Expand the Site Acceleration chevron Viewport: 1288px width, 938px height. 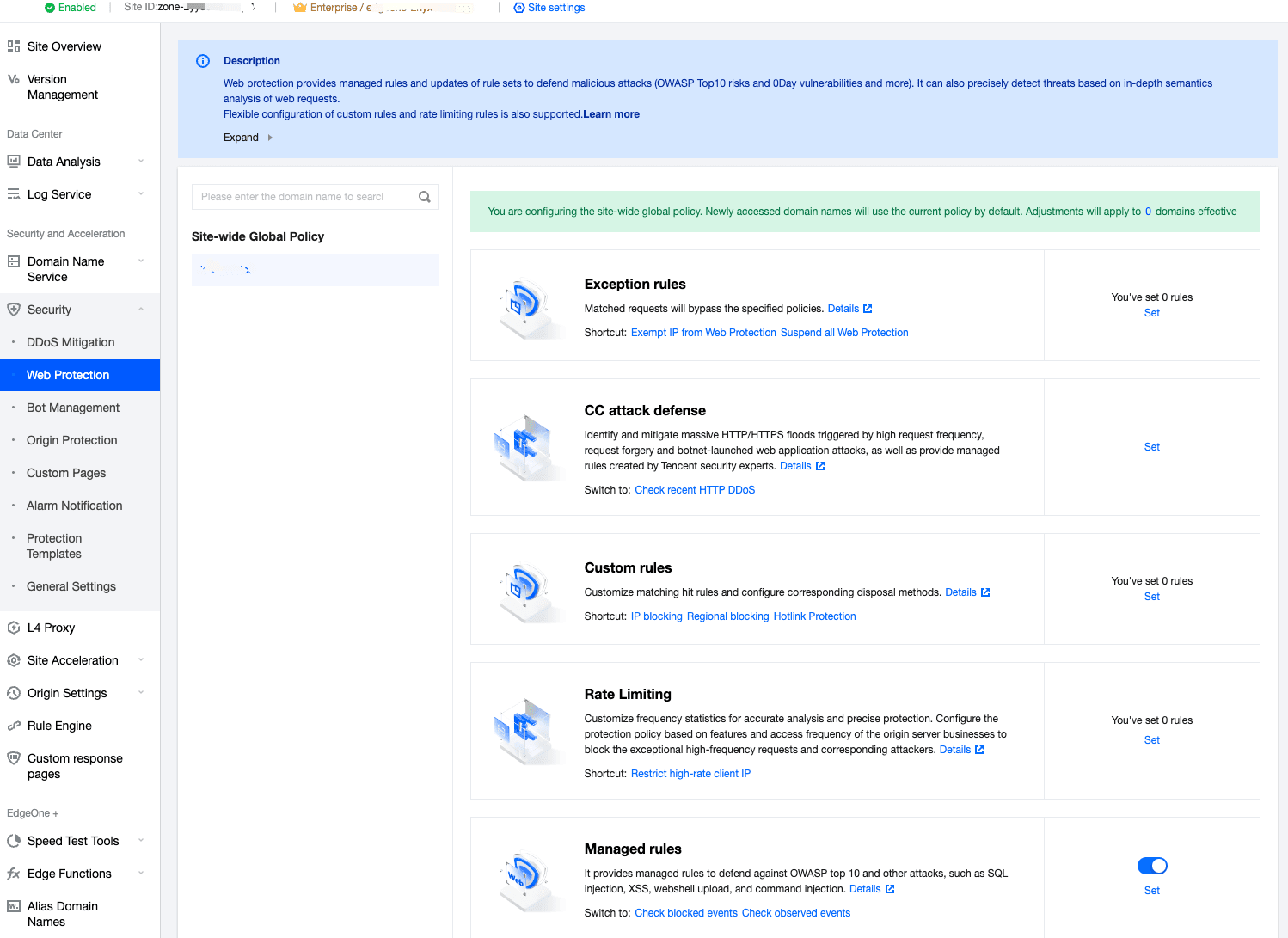141,659
